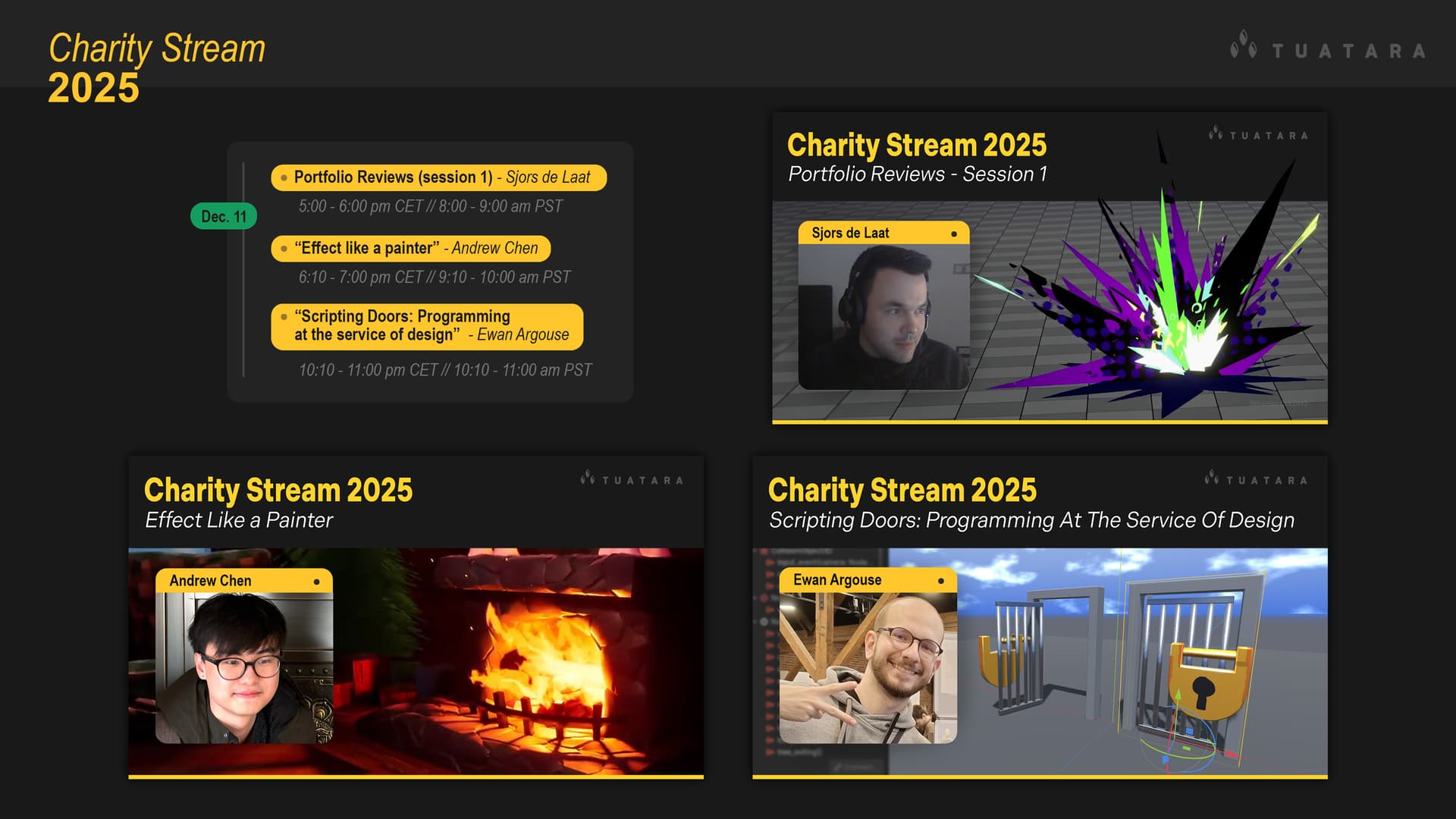
Task: Click the Tuatara logo in top-right header
Action: pyautogui.click(x=1327, y=49)
